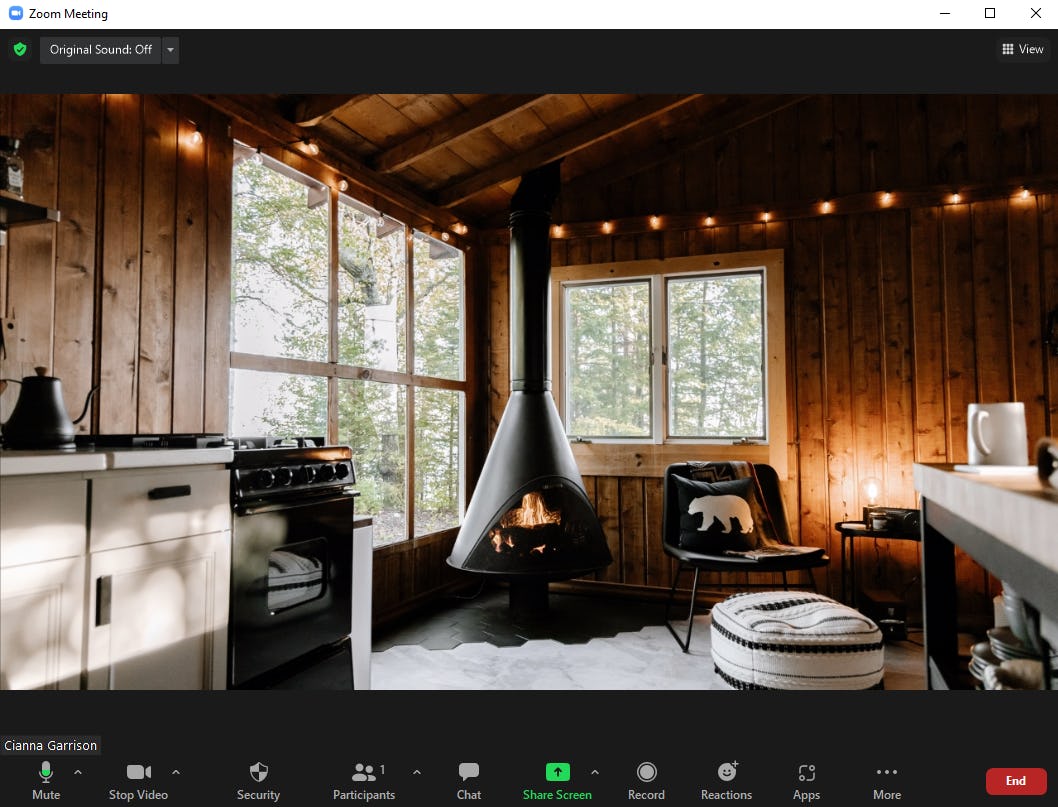Open the Zoom Apps icon
The height and width of the screenshot is (807, 1058).
coord(806,771)
